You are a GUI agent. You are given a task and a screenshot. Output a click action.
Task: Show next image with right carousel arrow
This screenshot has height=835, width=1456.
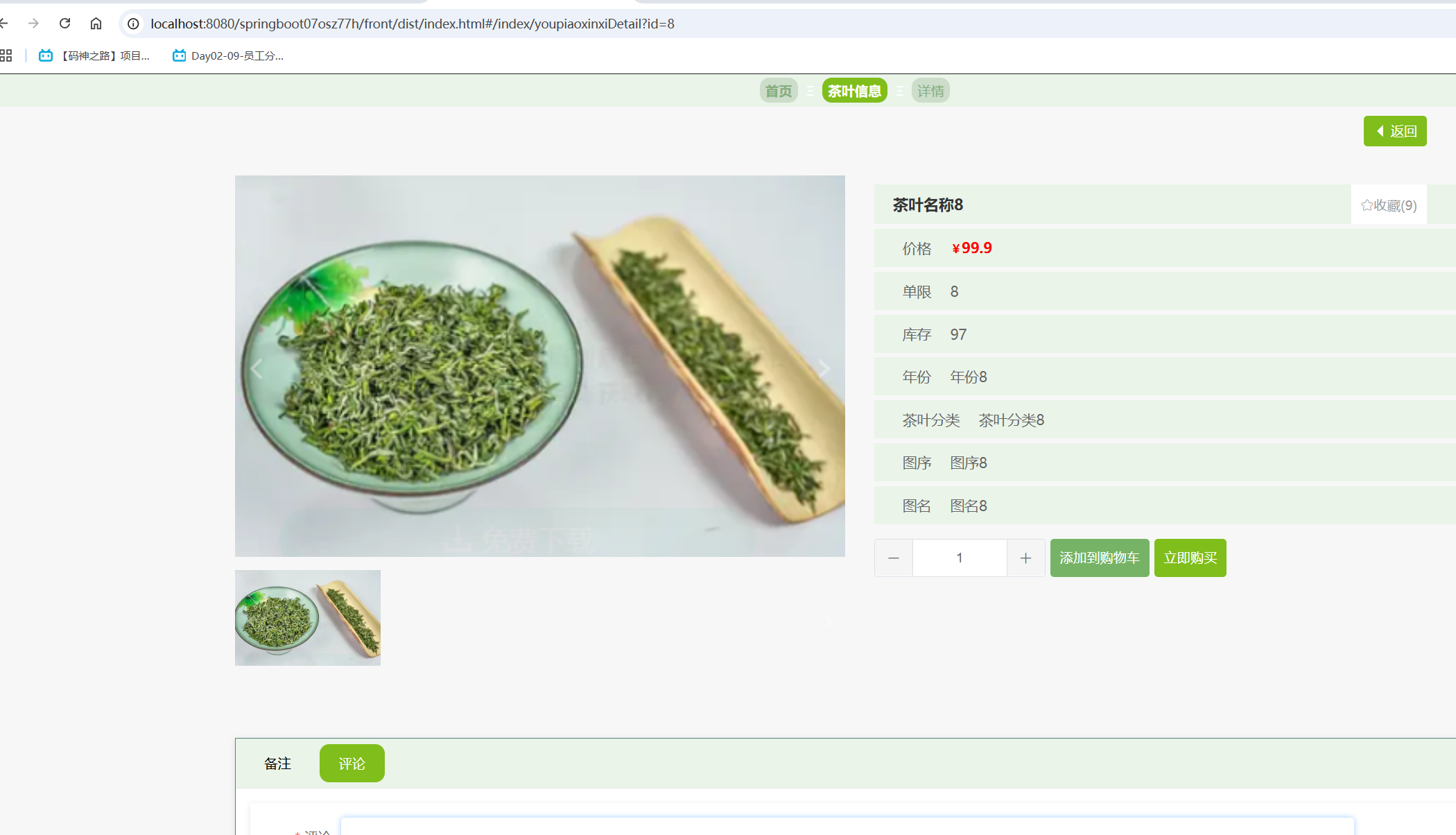point(823,368)
